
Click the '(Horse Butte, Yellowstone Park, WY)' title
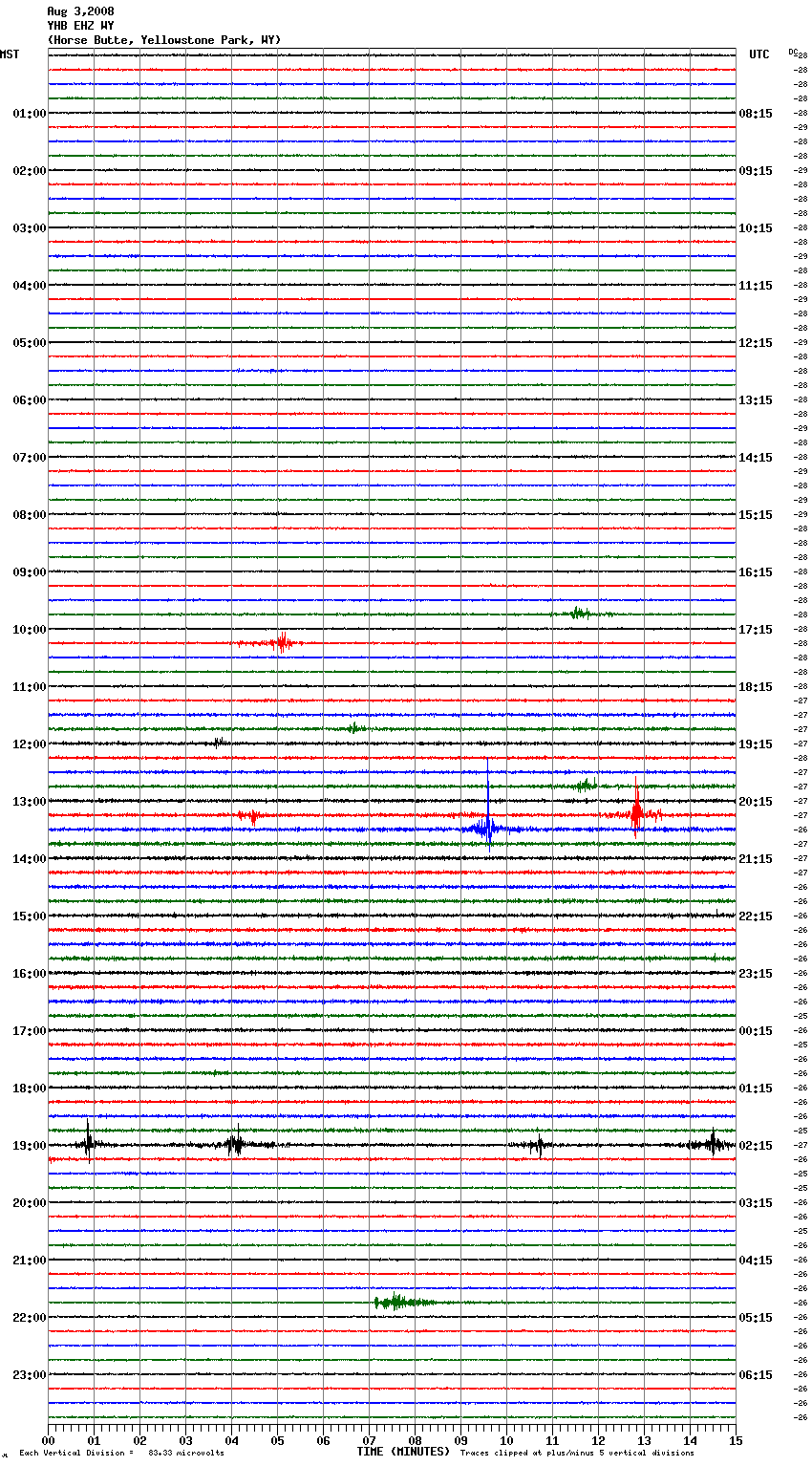coord(164,40)
